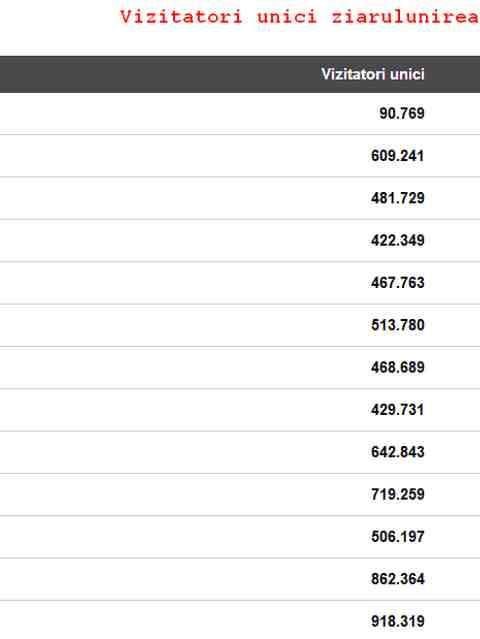480x639 pixels.
Task: Select the 90.769 visitor value
Action: coord(402,113)
